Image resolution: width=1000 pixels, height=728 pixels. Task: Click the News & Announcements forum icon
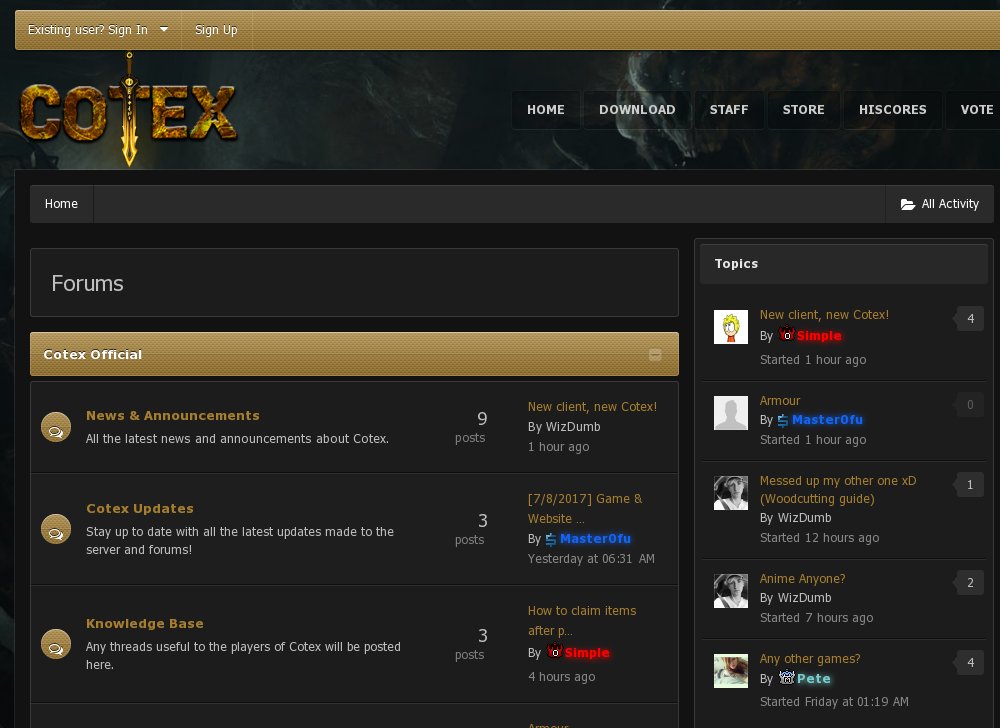click(56, 426)
